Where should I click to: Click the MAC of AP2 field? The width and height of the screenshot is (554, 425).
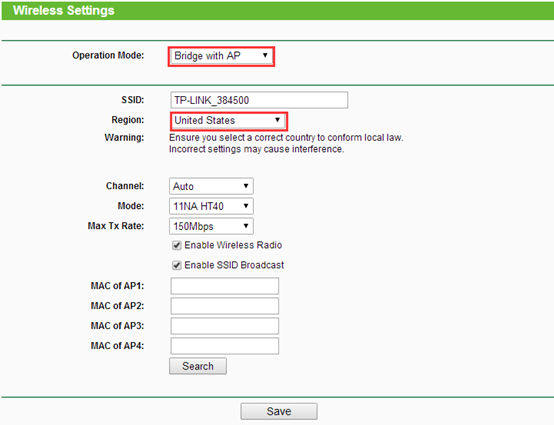tap(225, 306)
